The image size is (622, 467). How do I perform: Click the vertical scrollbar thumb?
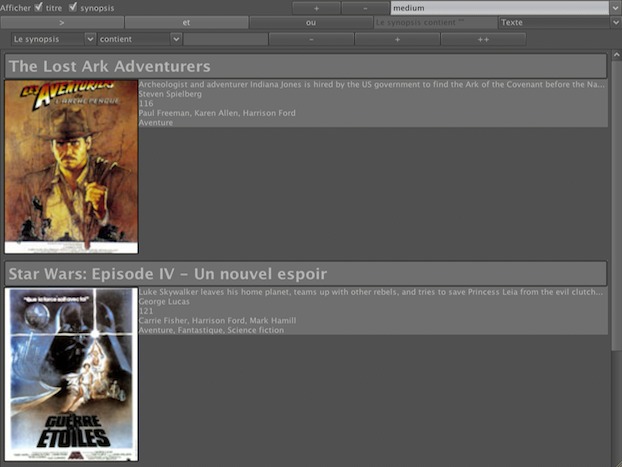pyautogui.click(x=616, y=206)
